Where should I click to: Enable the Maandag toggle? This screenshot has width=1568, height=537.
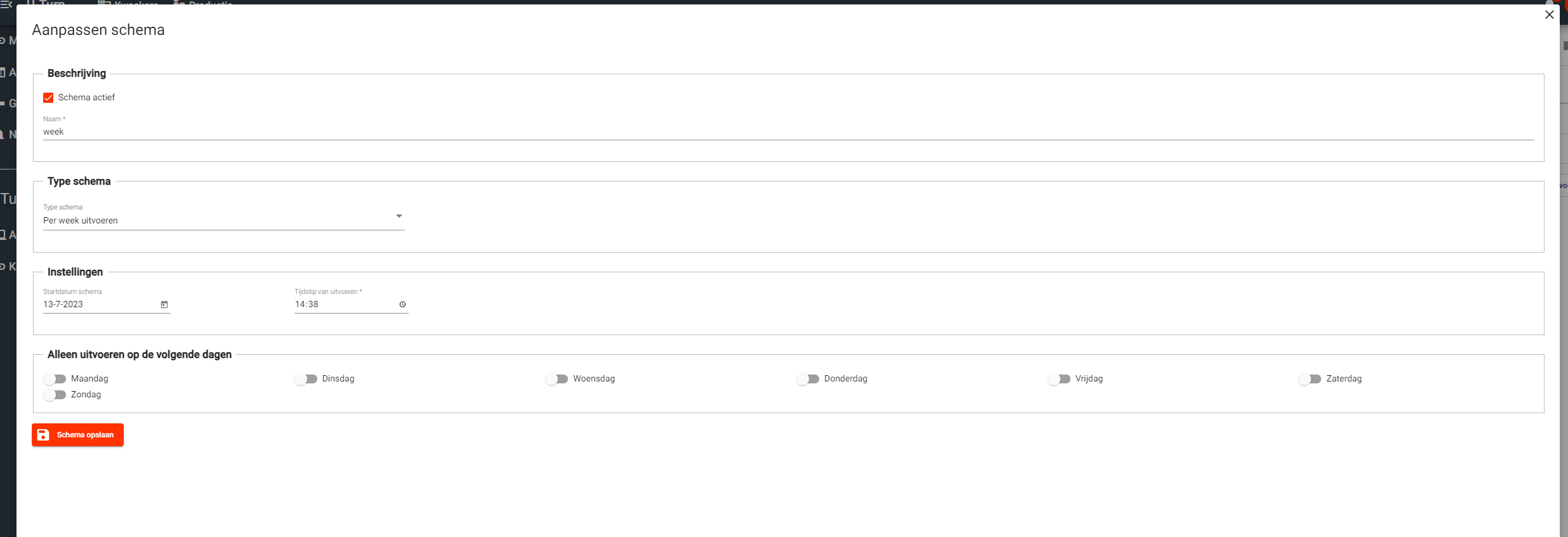(x=55, y=379)
